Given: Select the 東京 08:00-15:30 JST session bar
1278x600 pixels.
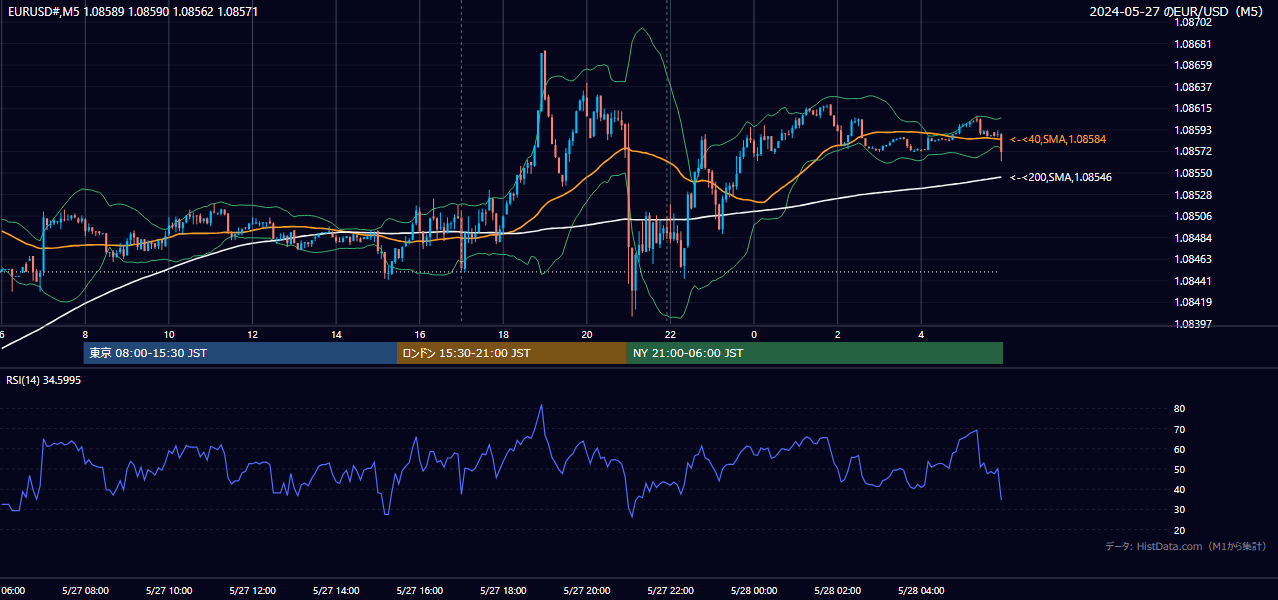Looking at the screenshot, I should (x=240, y=353).
